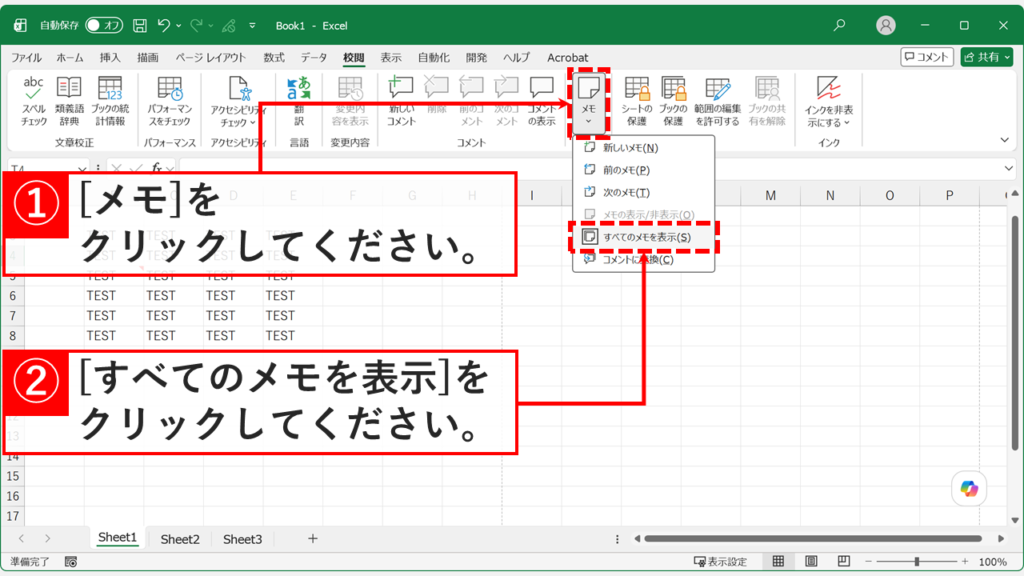
Task: Open the user account profile icon
Action: 886,25
